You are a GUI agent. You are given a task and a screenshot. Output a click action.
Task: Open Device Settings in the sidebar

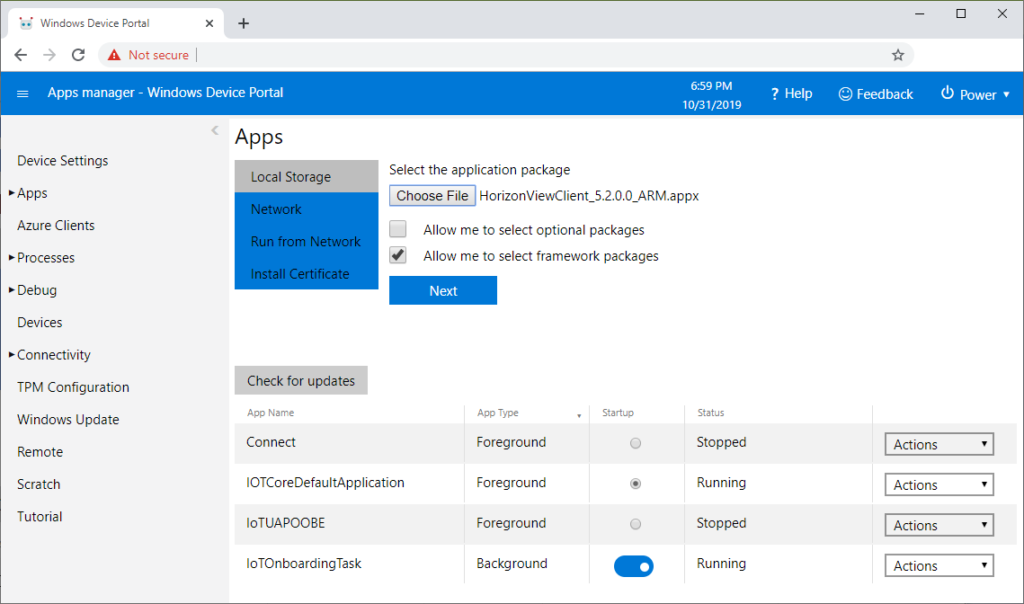[63, 161]
